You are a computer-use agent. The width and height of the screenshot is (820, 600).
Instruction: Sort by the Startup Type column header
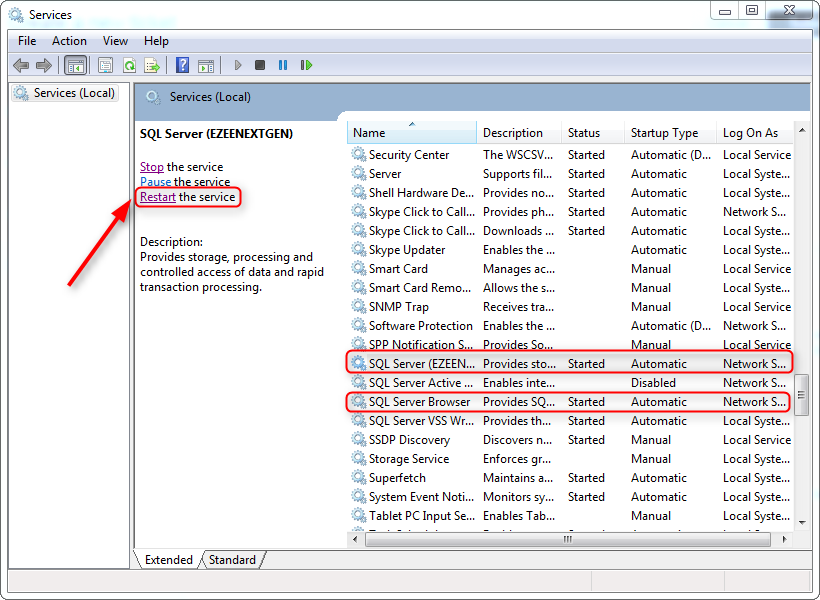tap(670, 133)
